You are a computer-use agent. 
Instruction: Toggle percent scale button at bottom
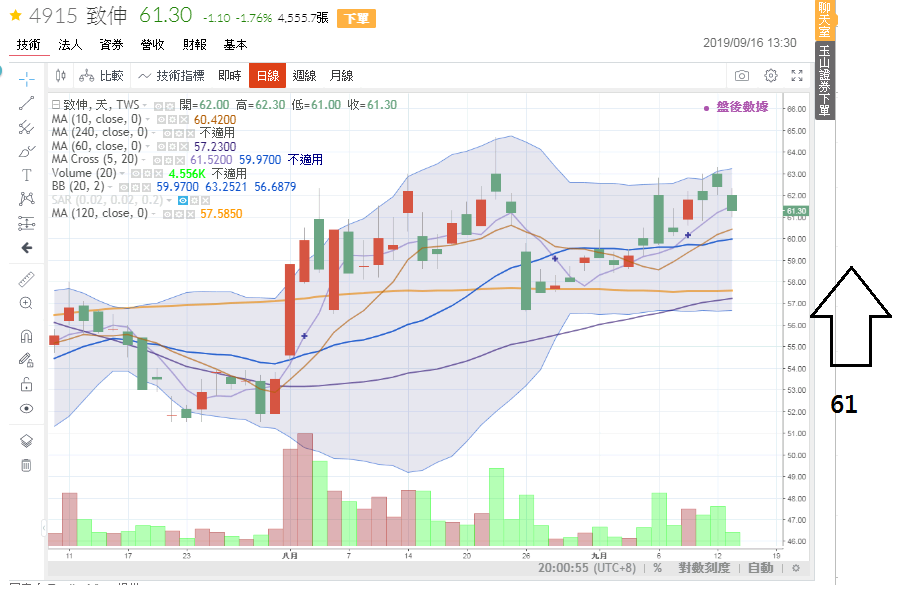click(658, 568)
